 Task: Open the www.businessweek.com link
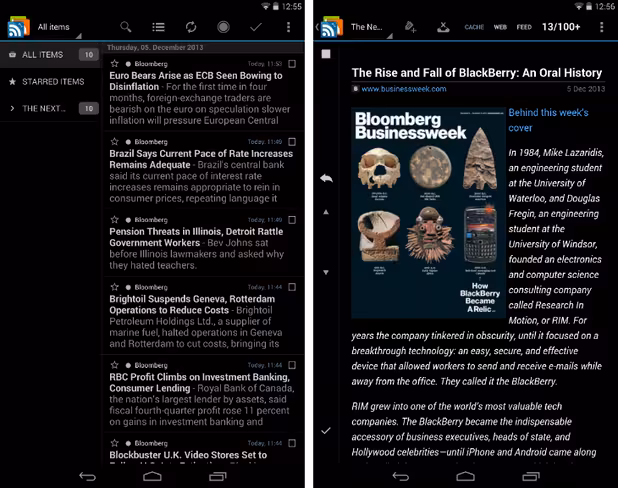pos(404,89)
